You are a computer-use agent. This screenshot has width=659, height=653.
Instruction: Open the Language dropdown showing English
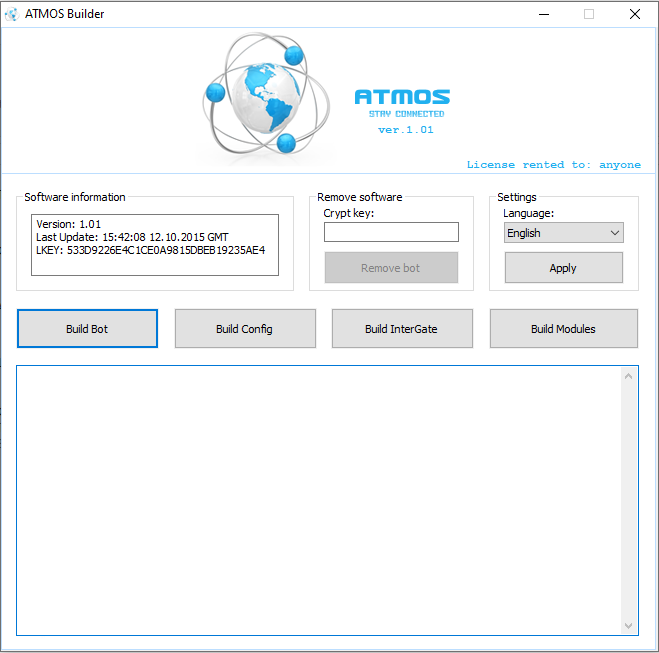click(564, 233)
